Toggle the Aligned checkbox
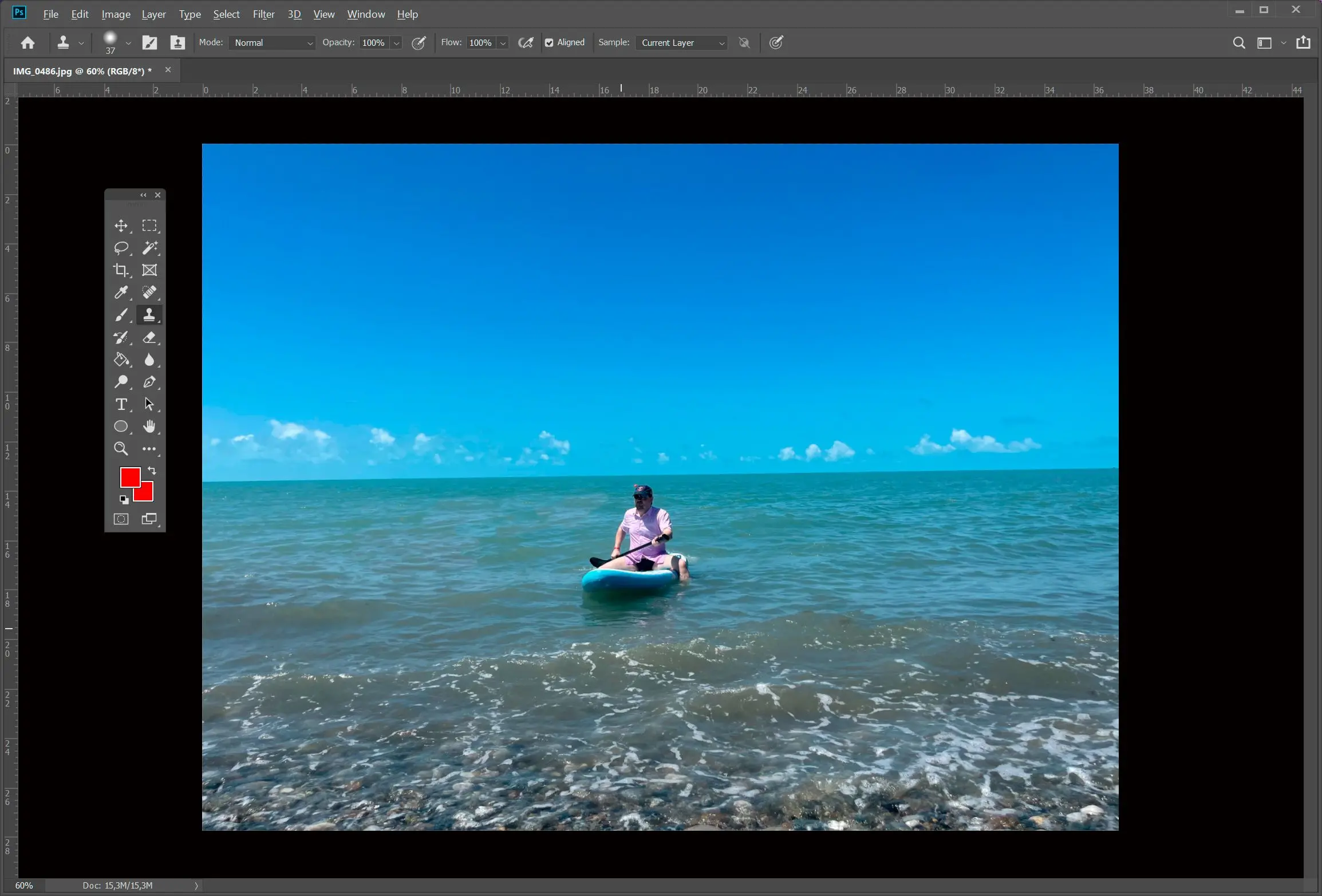This screenshot has width=1322, height=896. click(550, 42)
